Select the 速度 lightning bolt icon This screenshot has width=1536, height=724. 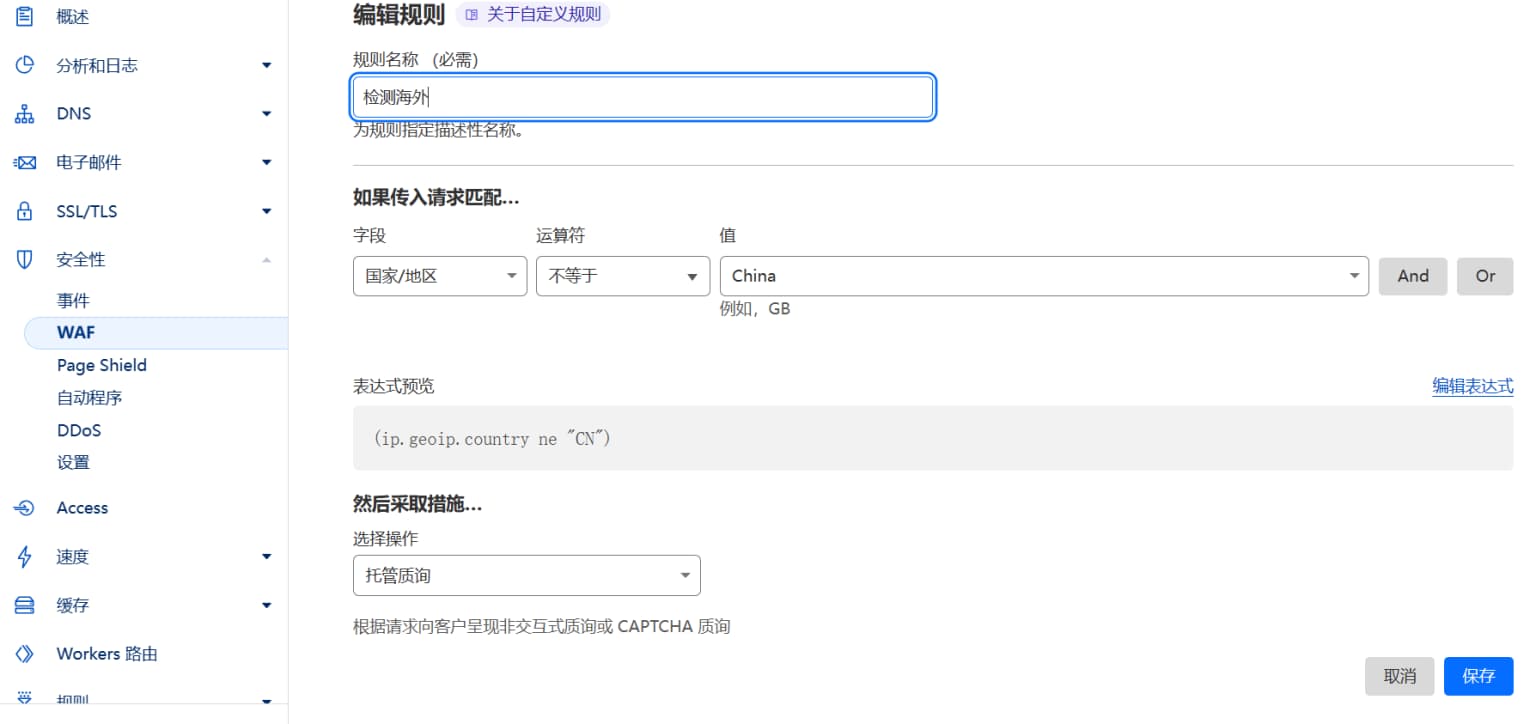(24, 556)
